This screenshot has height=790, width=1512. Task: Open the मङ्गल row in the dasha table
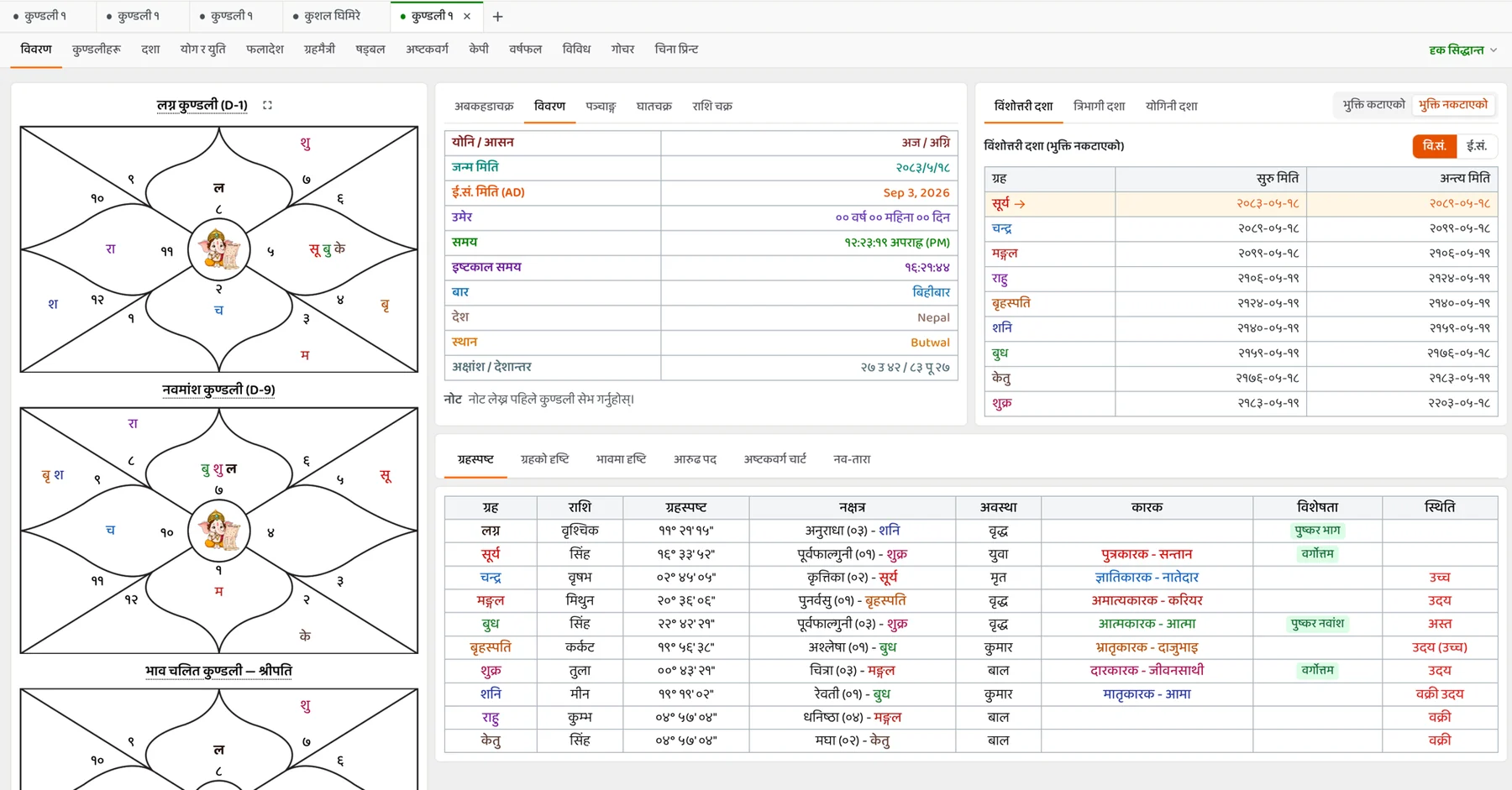1241,254
